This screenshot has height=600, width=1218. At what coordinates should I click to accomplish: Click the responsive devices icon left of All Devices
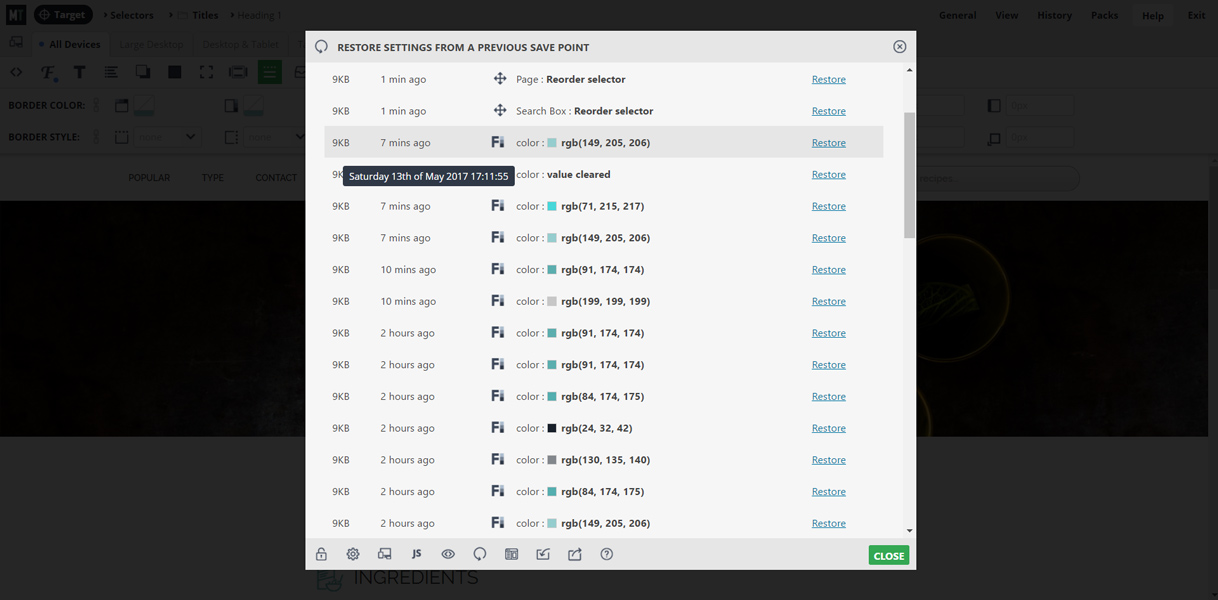[x=16, y=43]
